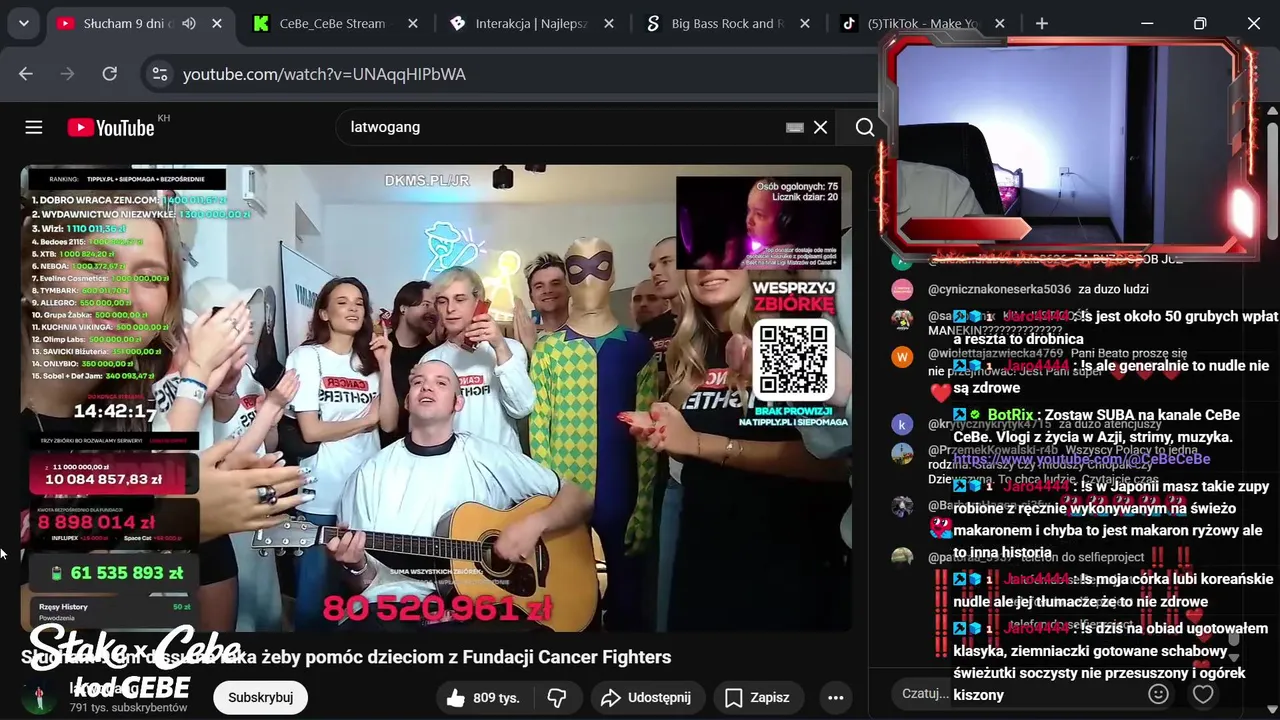Click the QR code WESPRZYJ ZBIÓRKĘ overlay
The image size is (1280, 720).
(792, 362)
